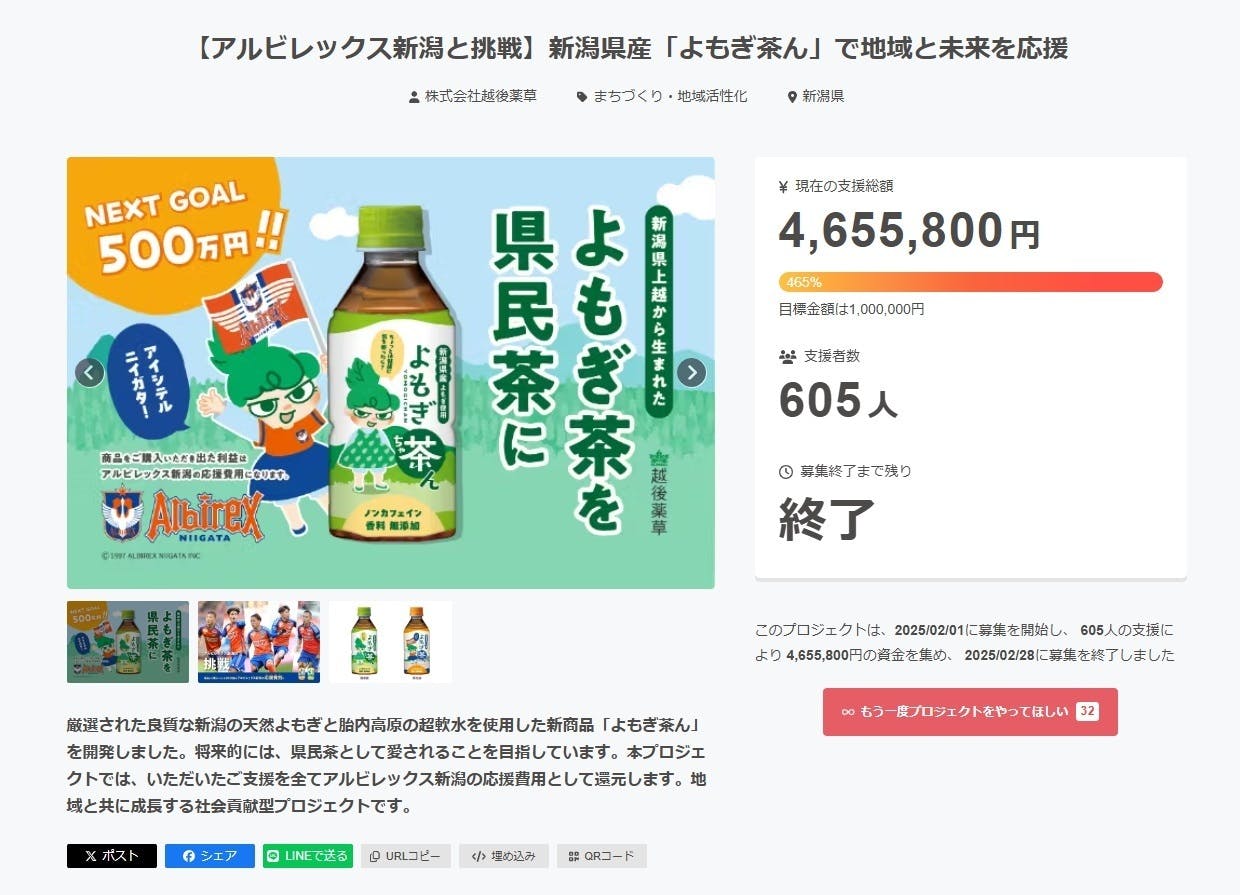
Task: Select the soccer players thumbnail image
Action: pos(259,642)
